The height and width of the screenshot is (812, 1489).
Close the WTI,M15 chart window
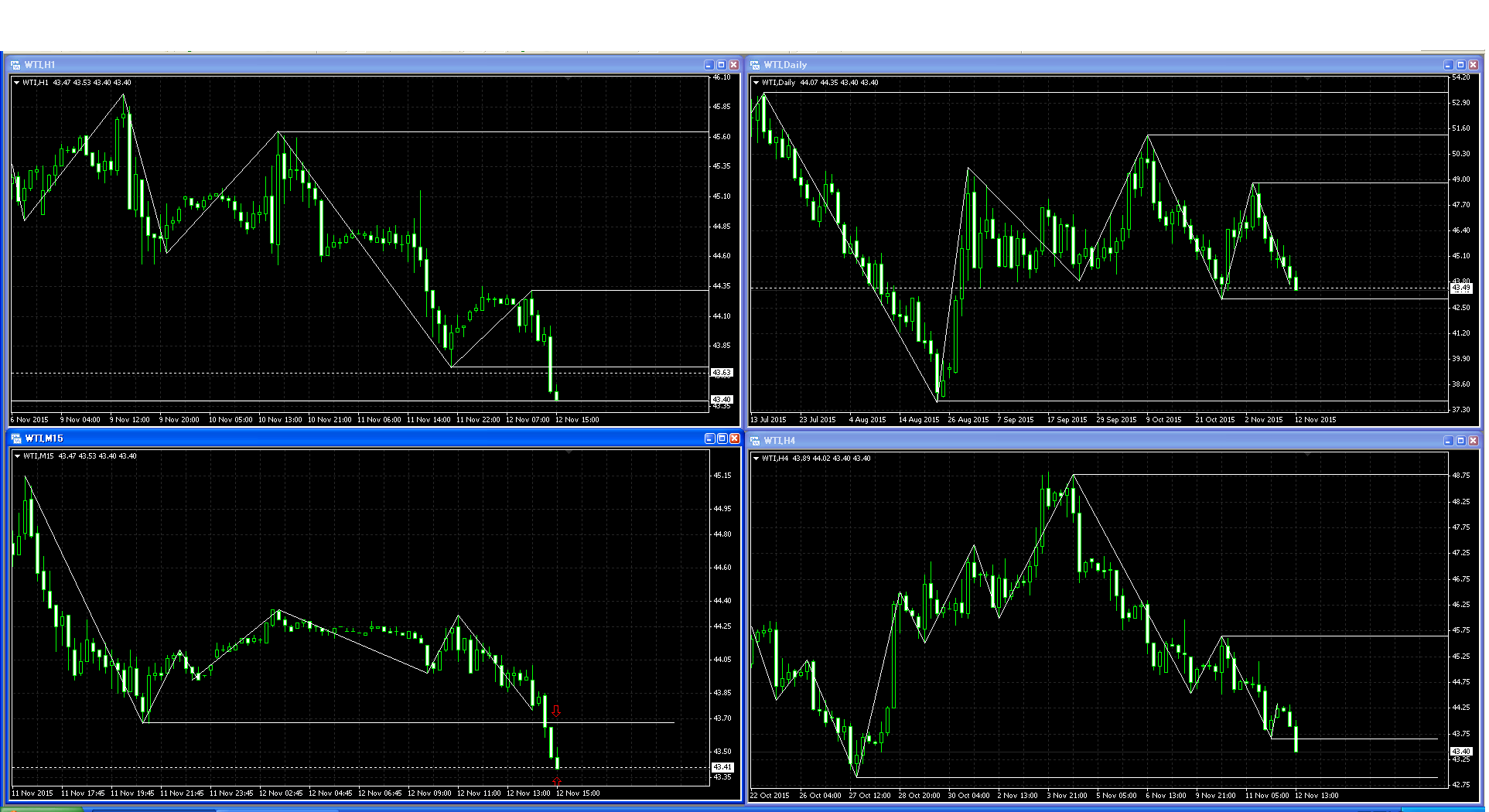pos(734,438)
